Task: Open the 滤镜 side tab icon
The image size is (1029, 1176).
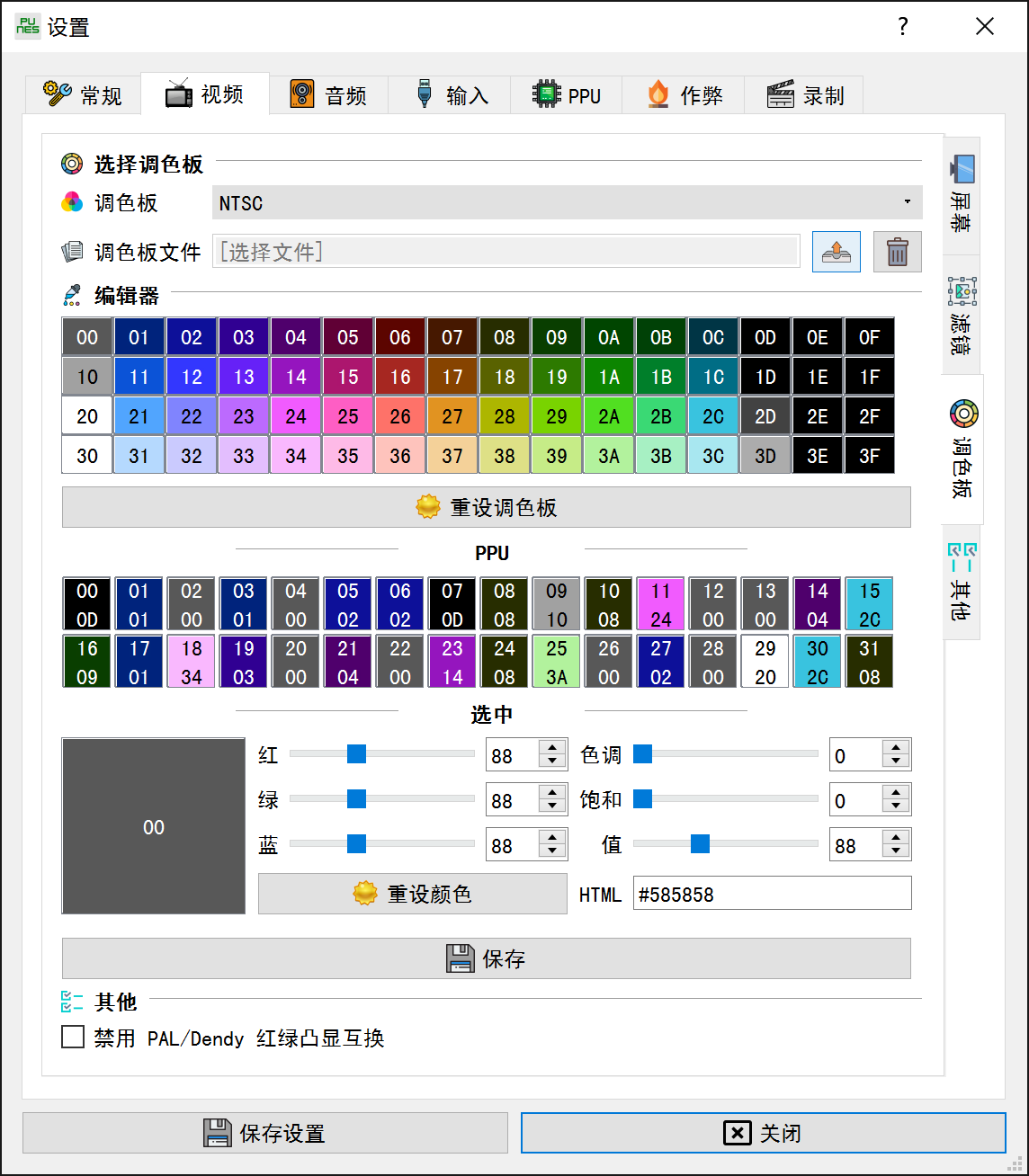Action: point(962,314)
